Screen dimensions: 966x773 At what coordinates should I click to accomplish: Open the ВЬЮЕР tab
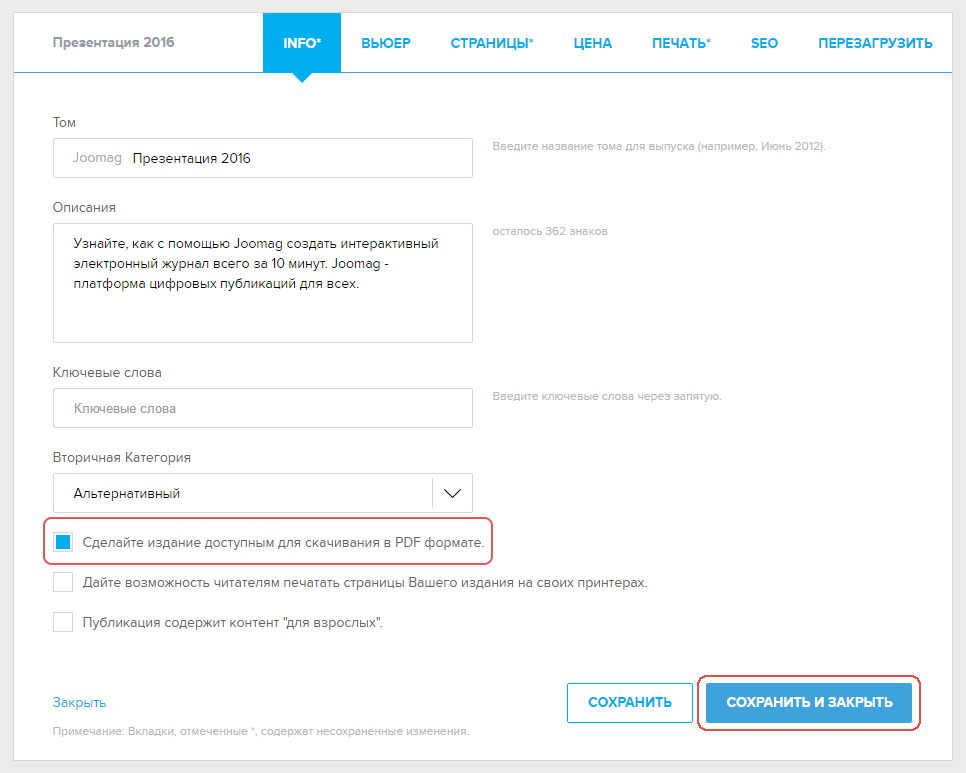coord(386,43)
